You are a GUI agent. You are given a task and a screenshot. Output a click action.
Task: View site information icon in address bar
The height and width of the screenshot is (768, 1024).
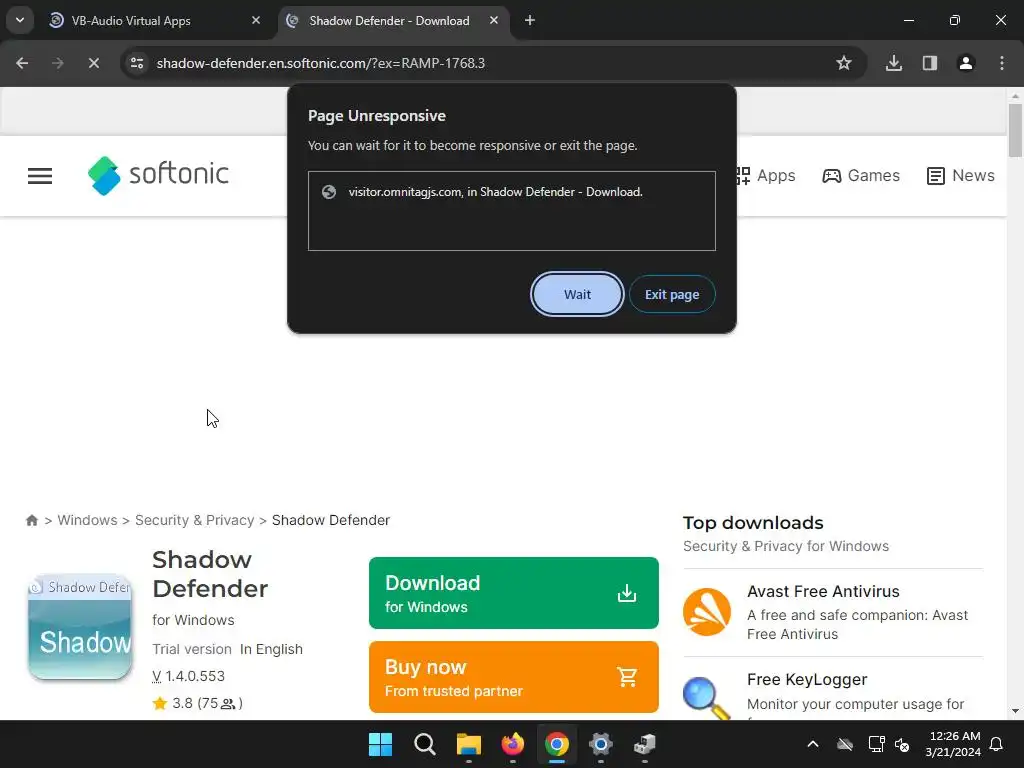[x=137, y=63]
